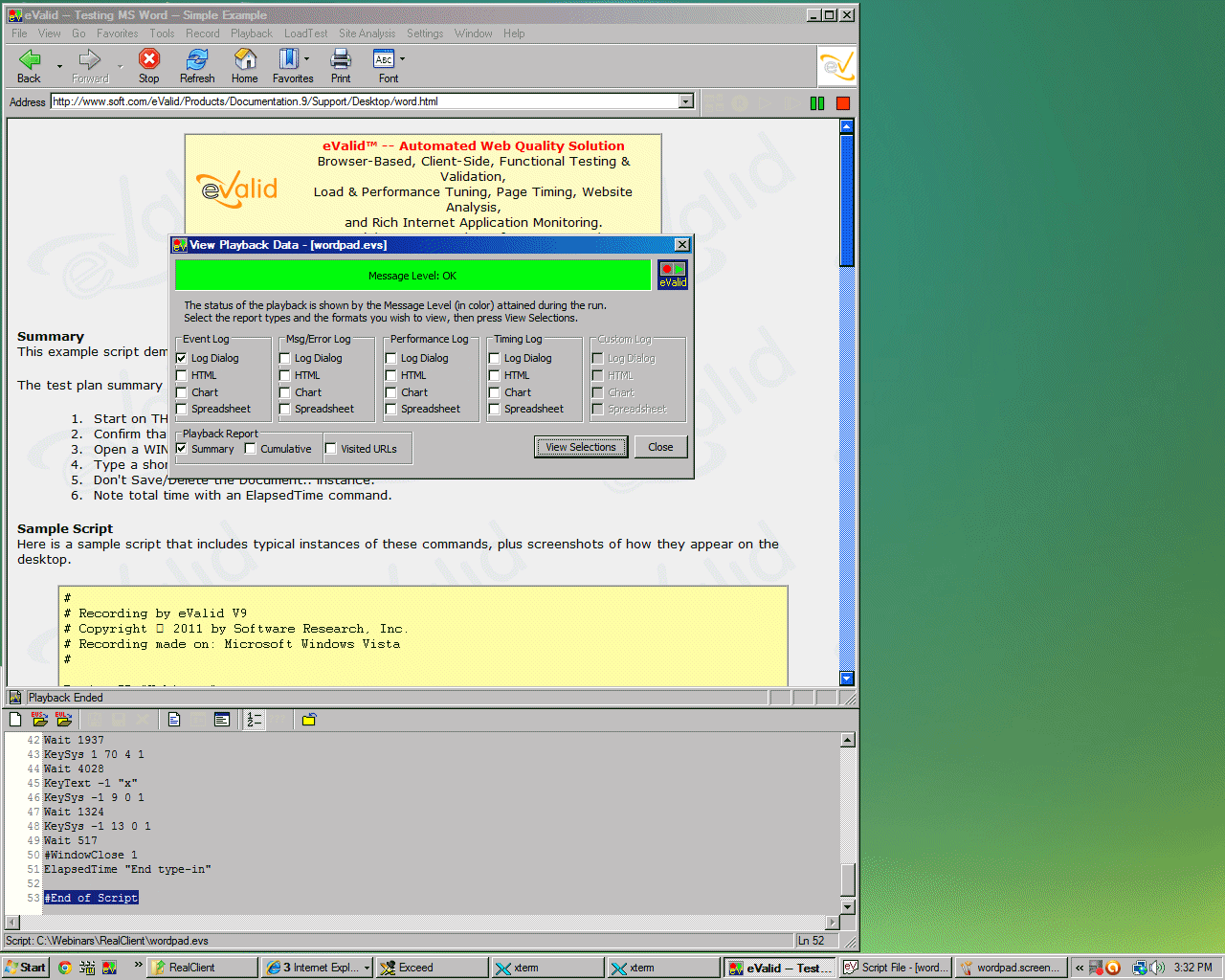Screen dimensions: 1225x980
Task: Open the View menu
Action: pos(49,33)
